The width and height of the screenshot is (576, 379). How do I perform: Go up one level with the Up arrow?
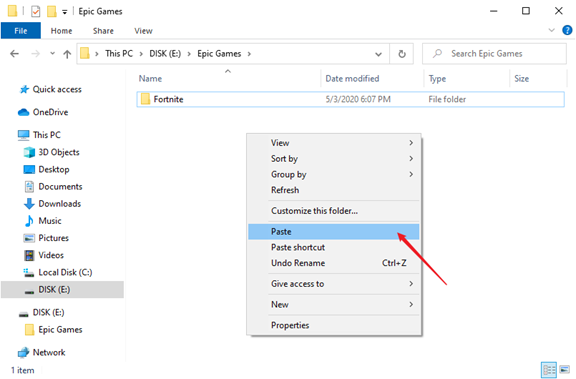pyautogui.click(x=67, y=54)
